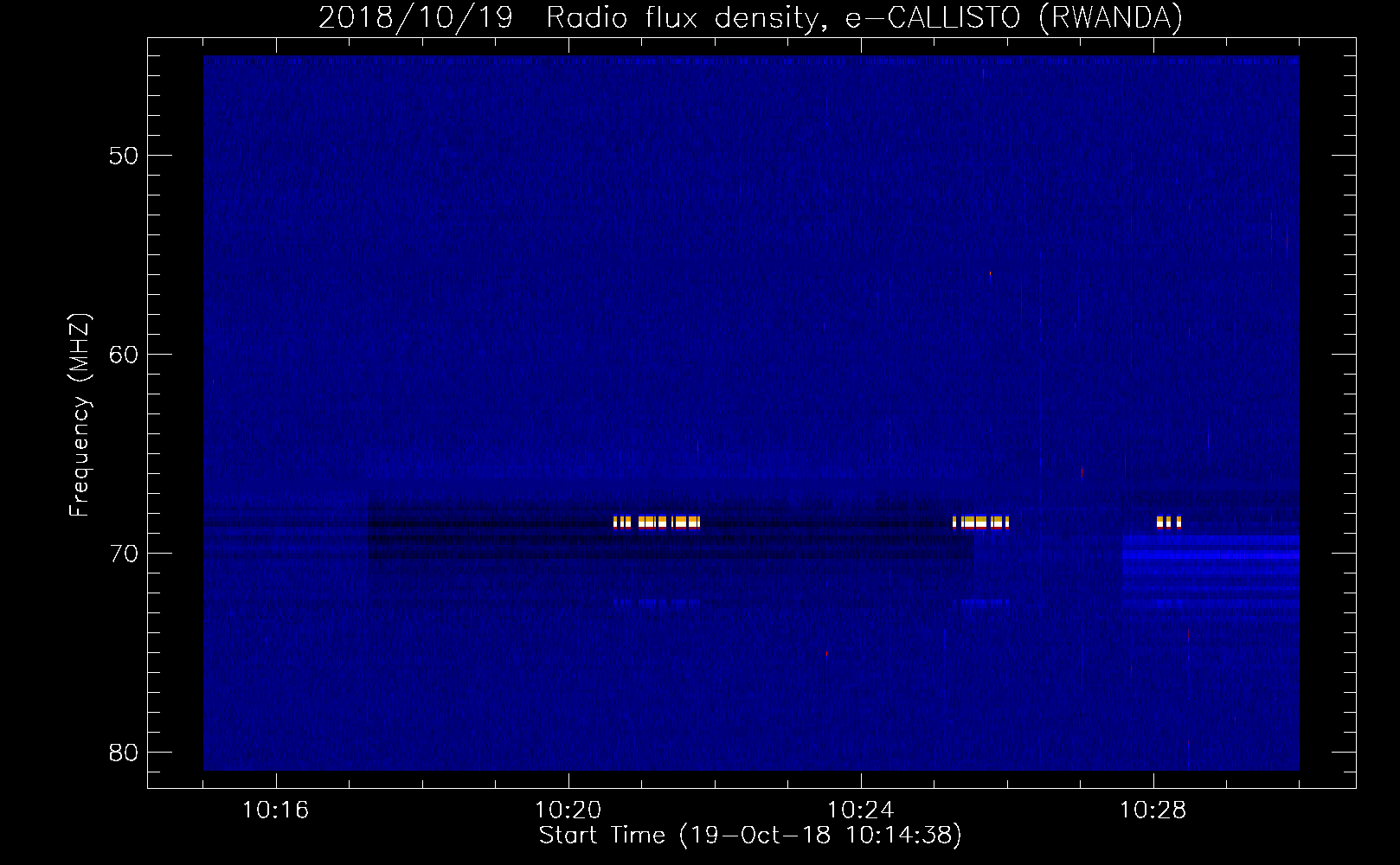Image resolution: width=1400 pixels, height=865 pixels.
Task: Click the bright burst near 10:21
Action: (656, 522)
